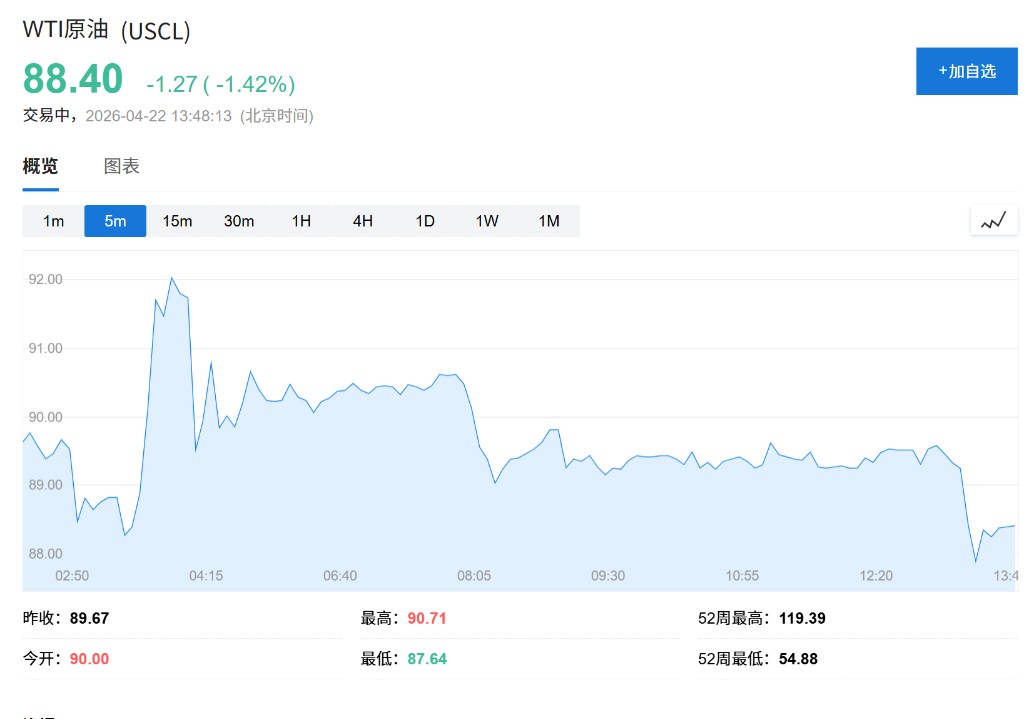
Task: Show the 1D daily chart
Action: (x=425, y=221)
